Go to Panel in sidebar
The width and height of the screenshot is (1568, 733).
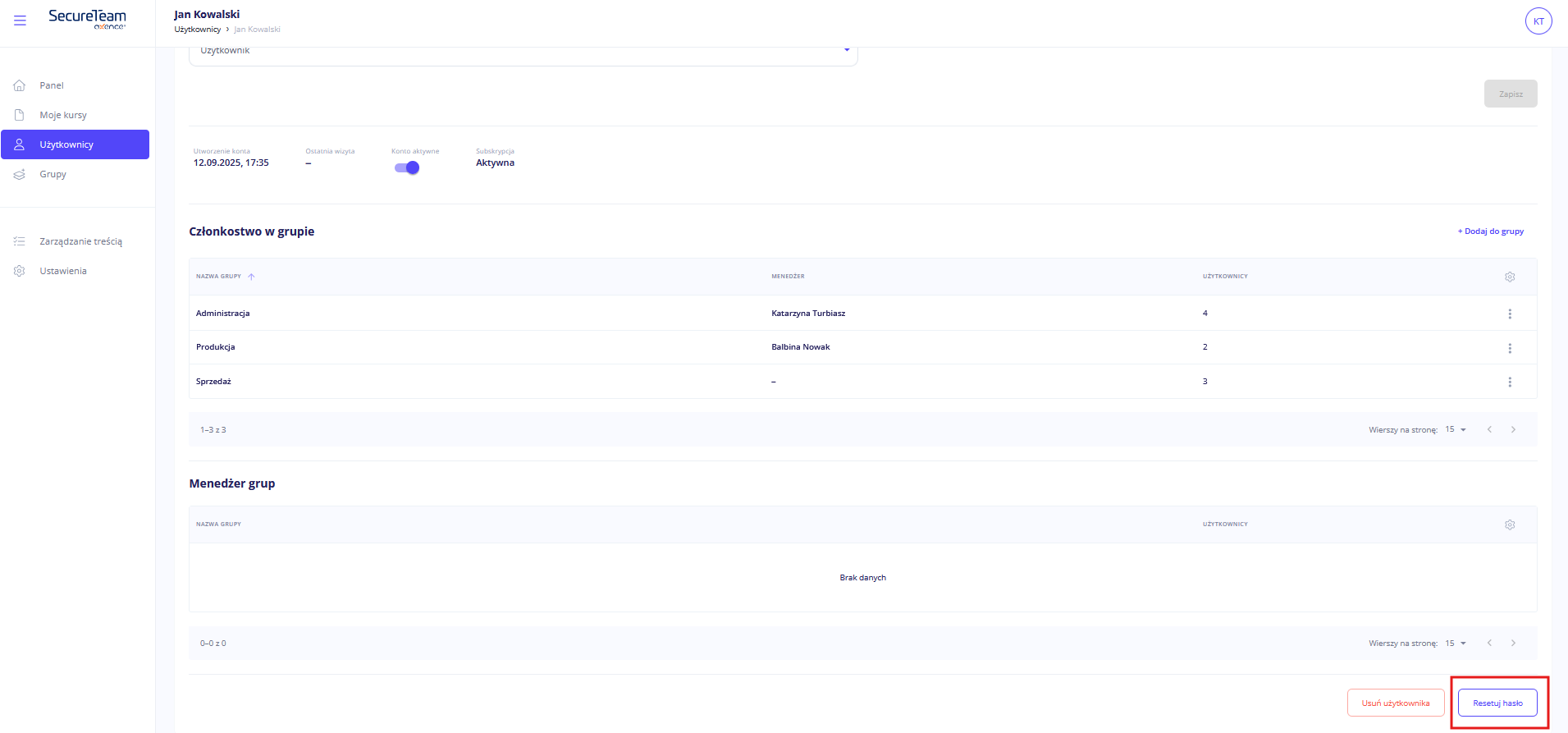[x=52, y=85]
